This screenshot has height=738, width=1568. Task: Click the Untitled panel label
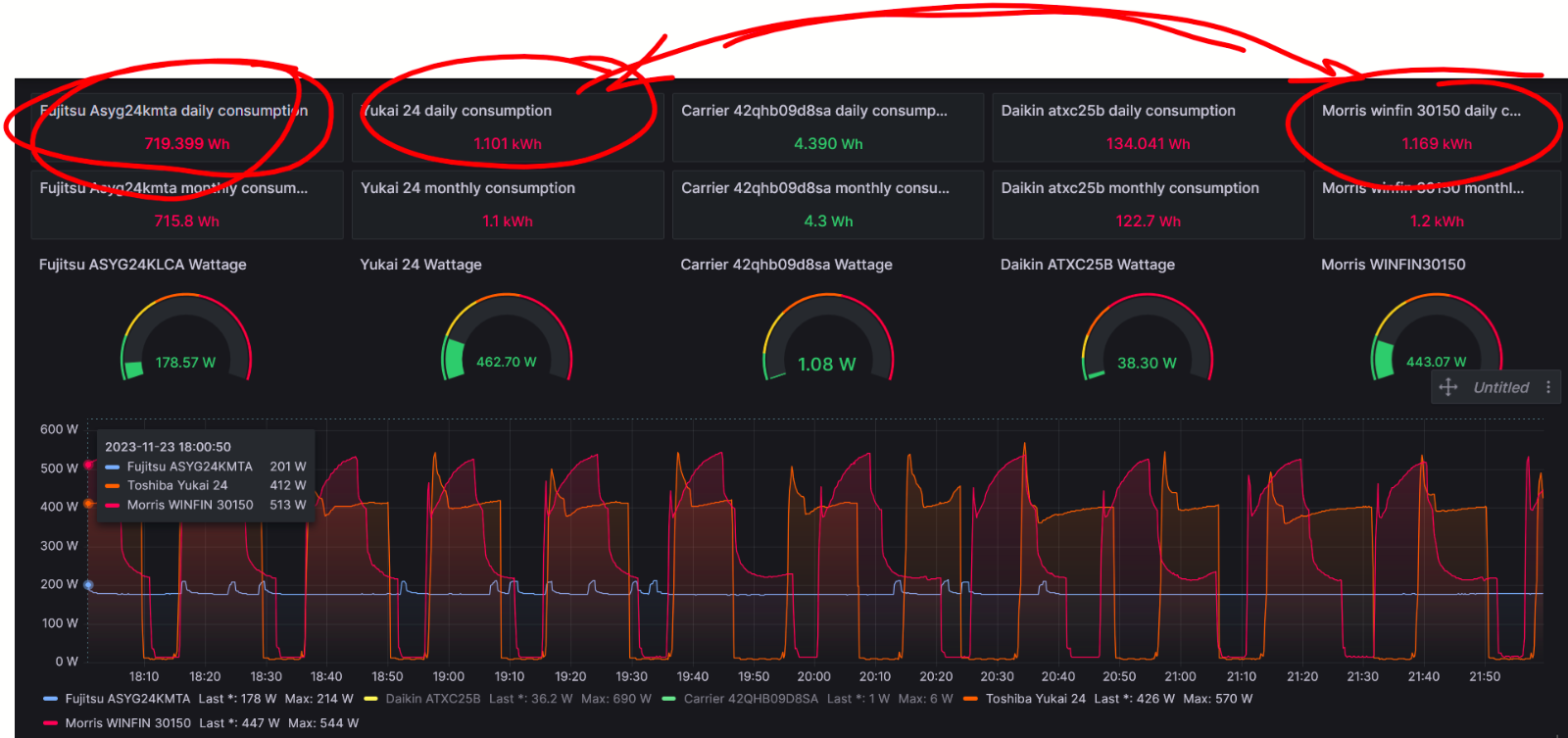coord(1500,387)
